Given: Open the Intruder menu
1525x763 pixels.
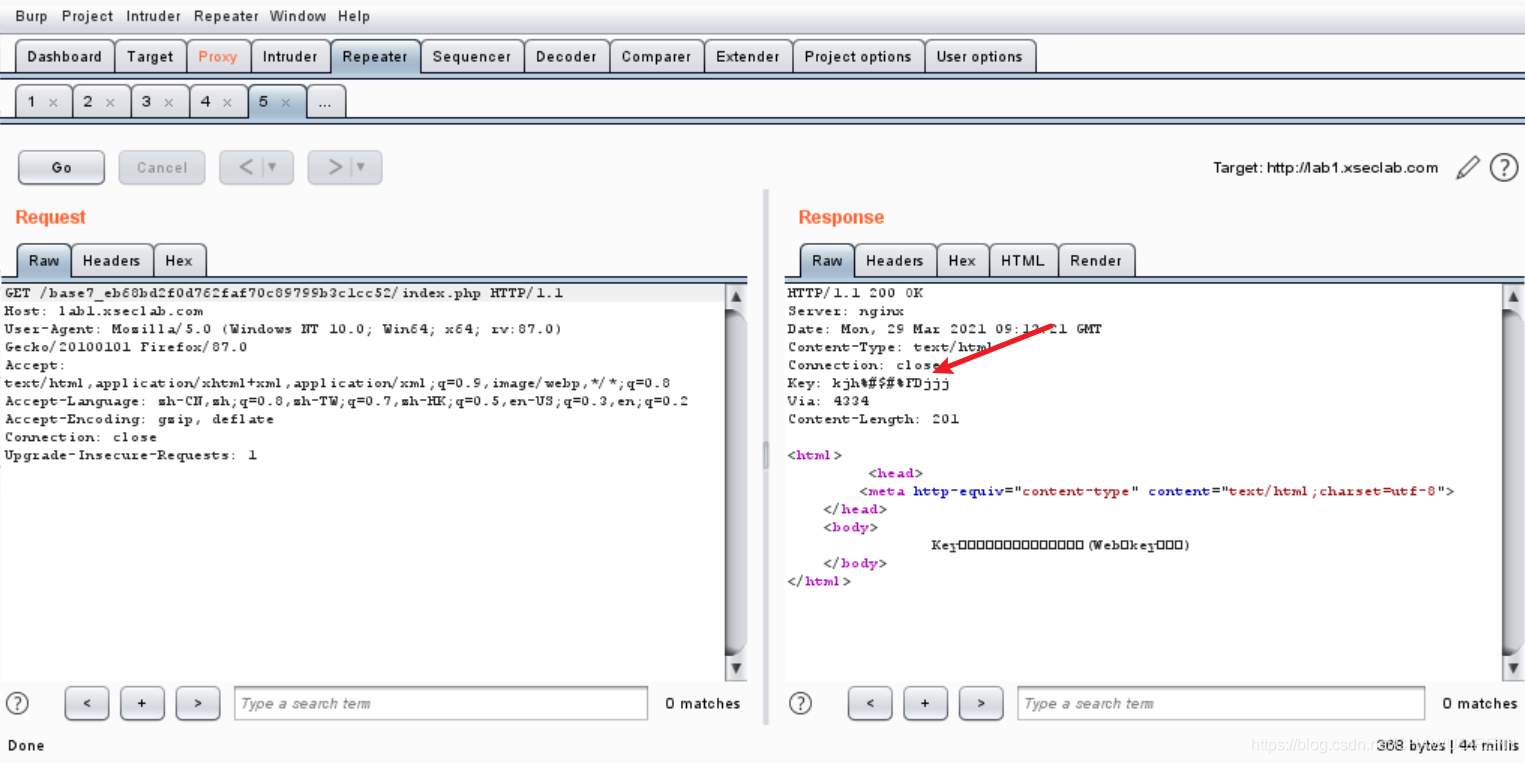Looking at the screenshot, I should [x=153, y=16].
